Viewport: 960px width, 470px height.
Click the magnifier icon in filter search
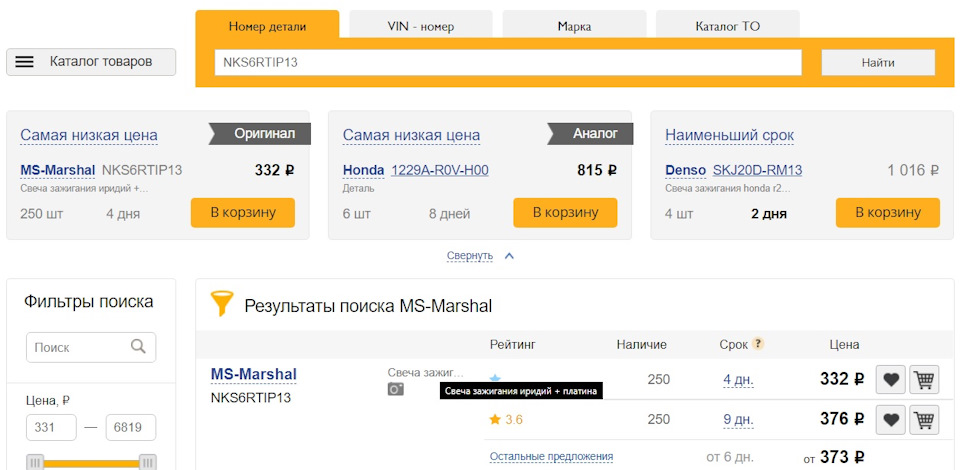coord(138,346)
